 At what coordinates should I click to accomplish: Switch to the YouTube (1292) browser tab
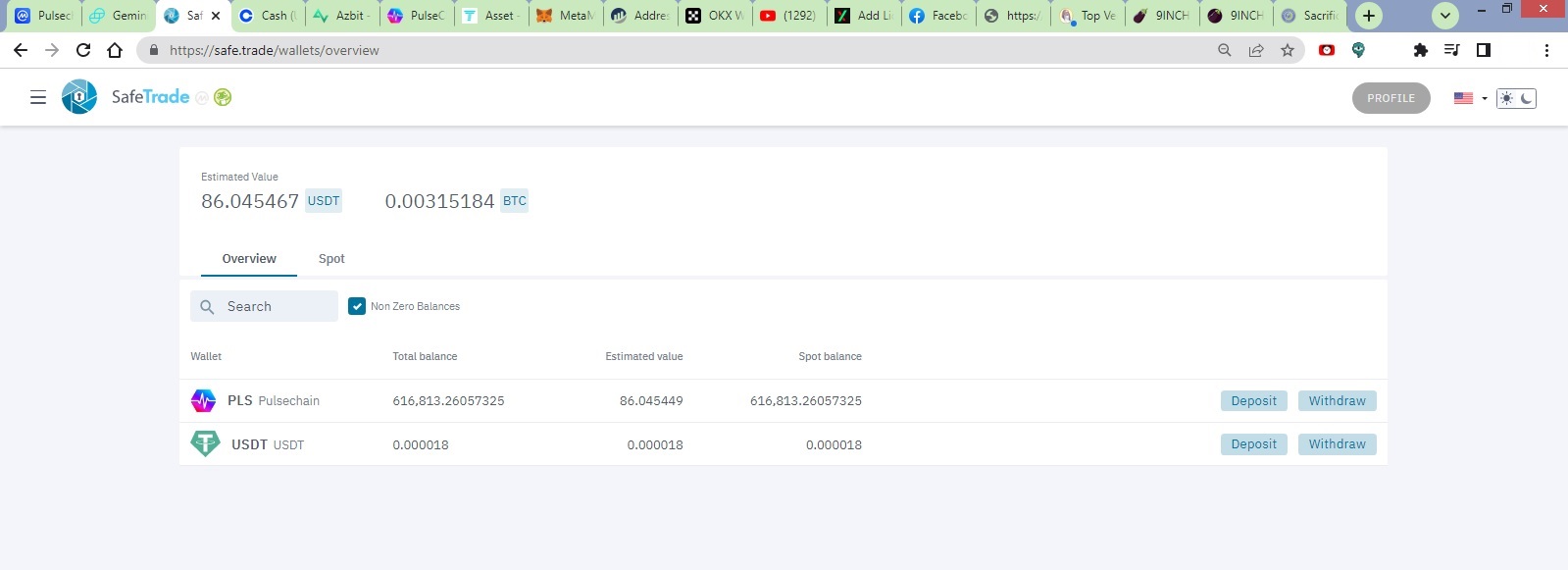[x=789, y=16]
